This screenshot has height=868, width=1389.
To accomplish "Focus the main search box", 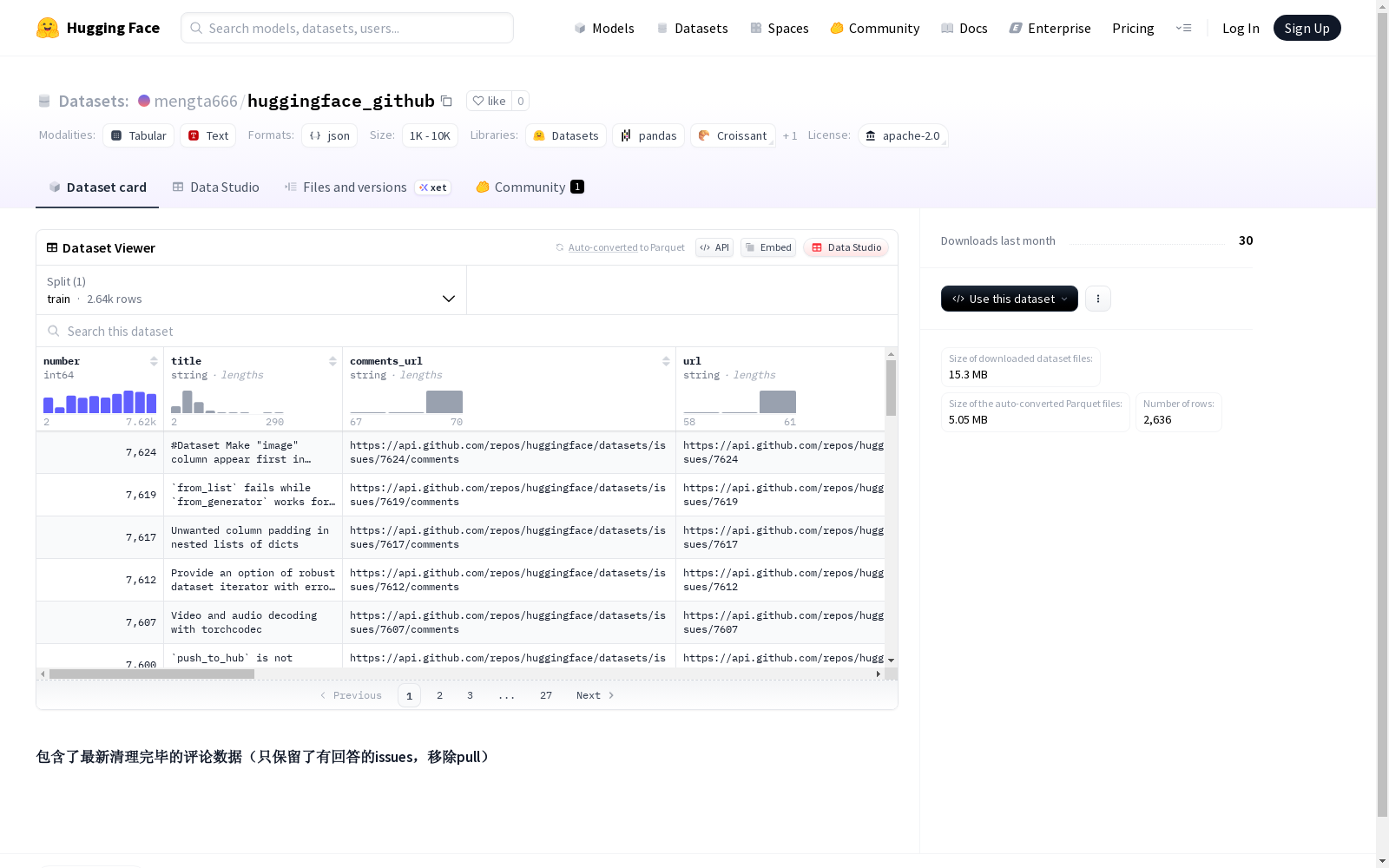I will point(347,28).
